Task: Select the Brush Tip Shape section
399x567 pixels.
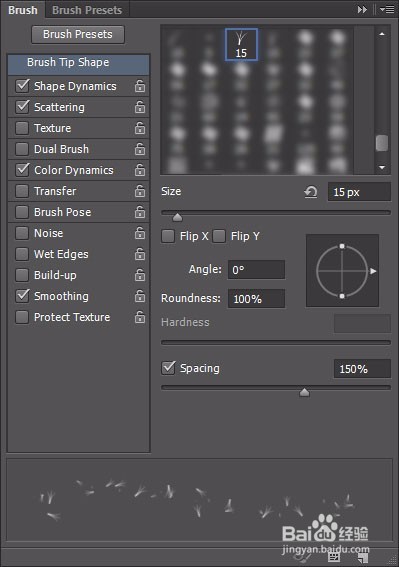Action: click(x=78, y=64)
